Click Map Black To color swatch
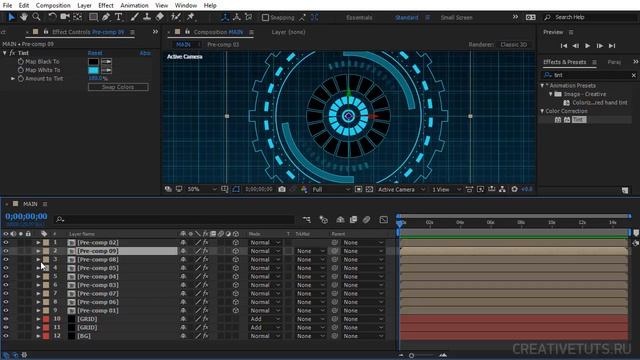 pyautogui.click(x=93, y=62)
